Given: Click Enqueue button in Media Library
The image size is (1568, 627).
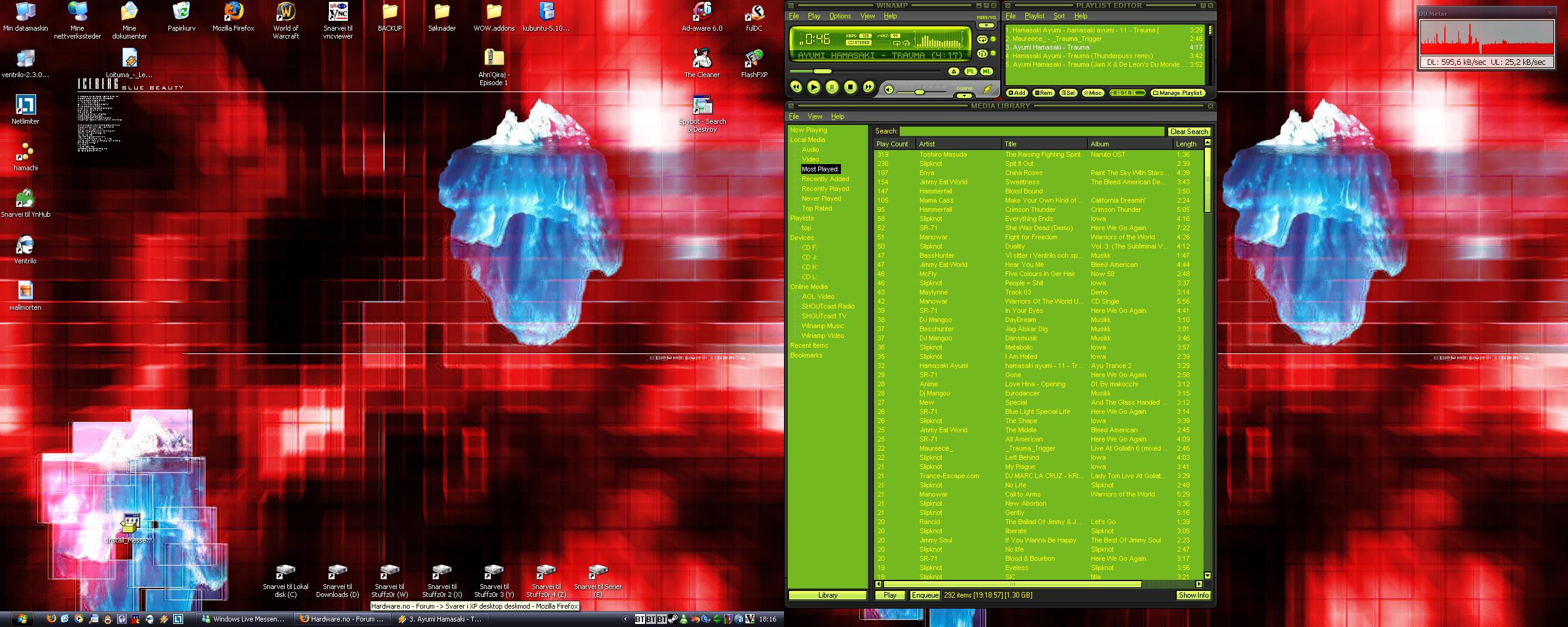Looking at the screenshot, I should point(925,595).
